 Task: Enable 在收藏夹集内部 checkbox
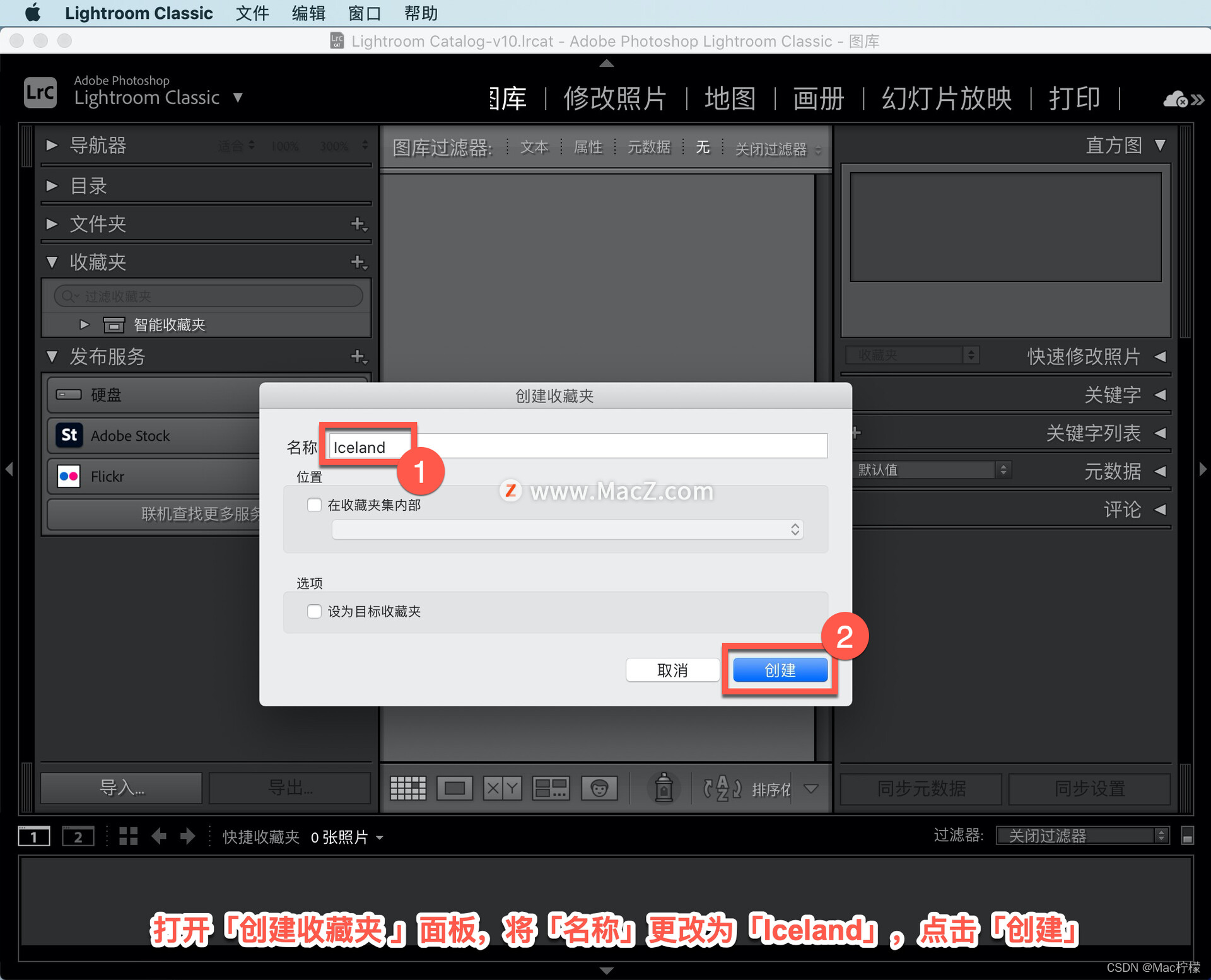pyautogui.click(x=314, y=505)
